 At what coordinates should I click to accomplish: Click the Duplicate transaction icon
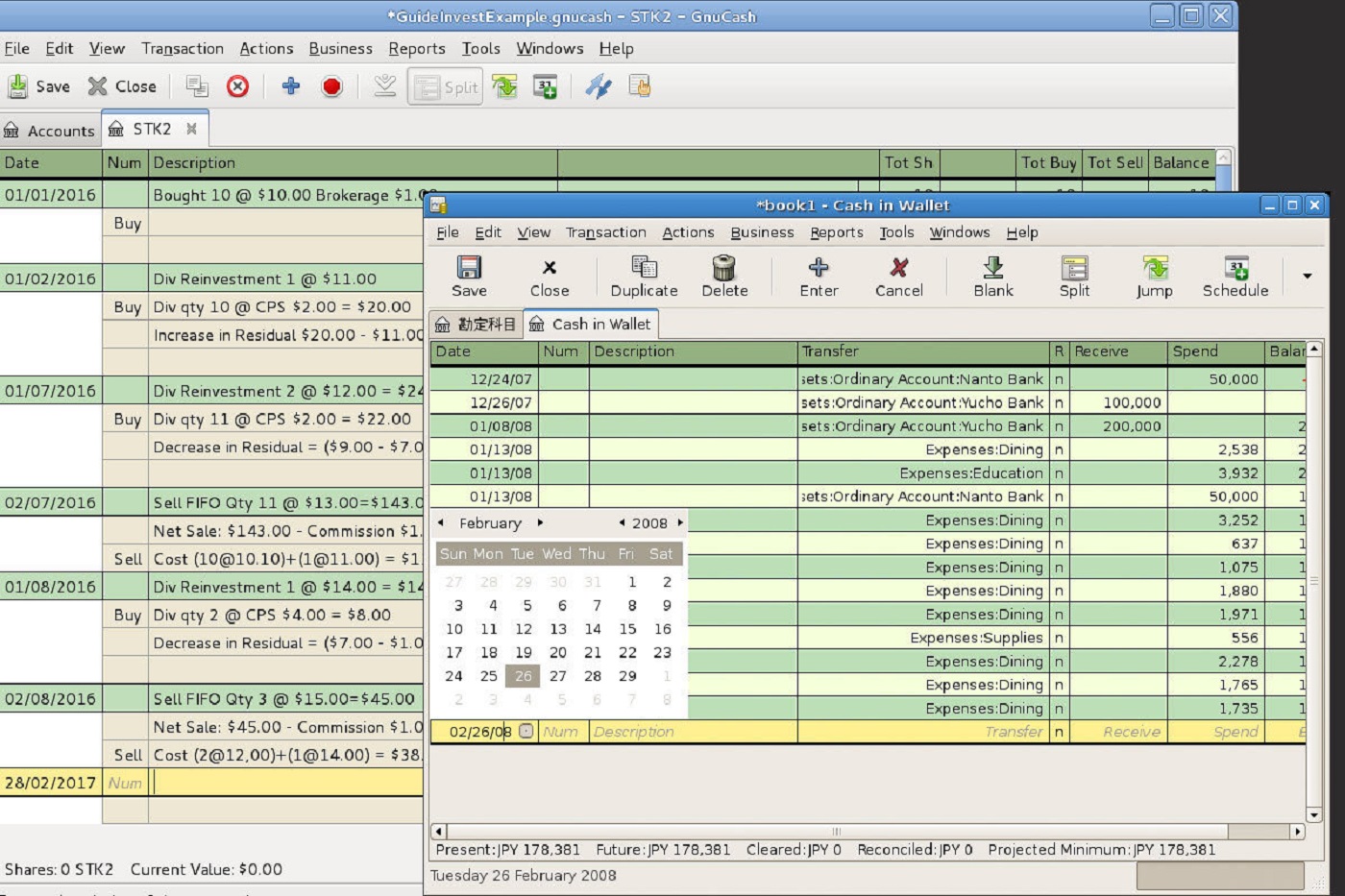point(643,277)
